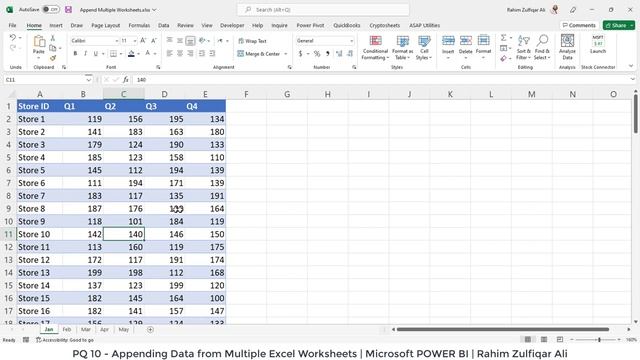
Task: Click the zoom slider handle
Action: coord(599,340)
